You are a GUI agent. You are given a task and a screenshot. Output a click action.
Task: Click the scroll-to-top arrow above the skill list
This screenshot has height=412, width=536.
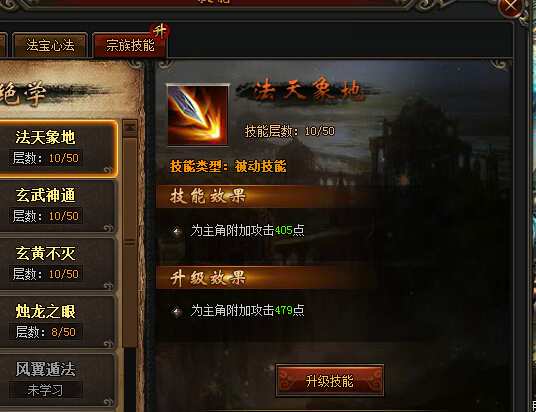[130, 128]
